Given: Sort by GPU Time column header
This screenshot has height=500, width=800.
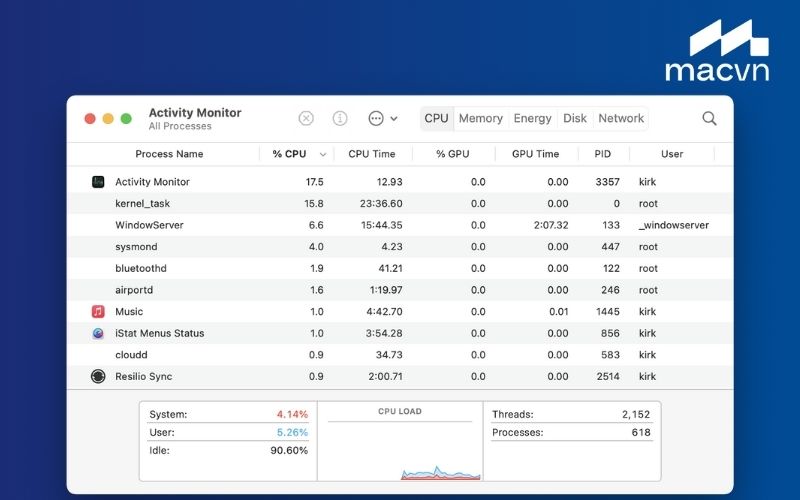Looking at the screenshot, I should click(x=535, y=154).
